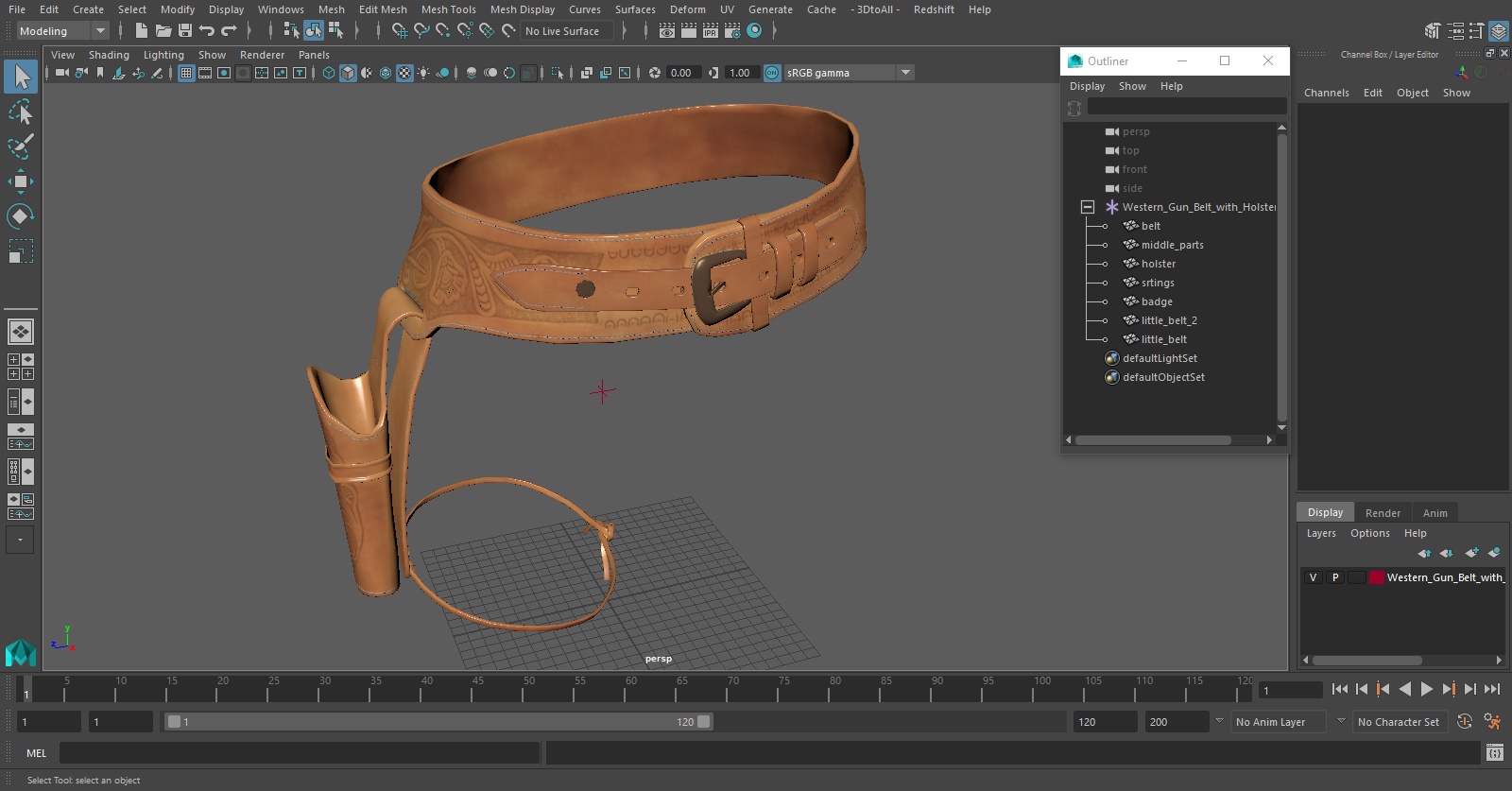Click the MEL command input field

[299, 753]
